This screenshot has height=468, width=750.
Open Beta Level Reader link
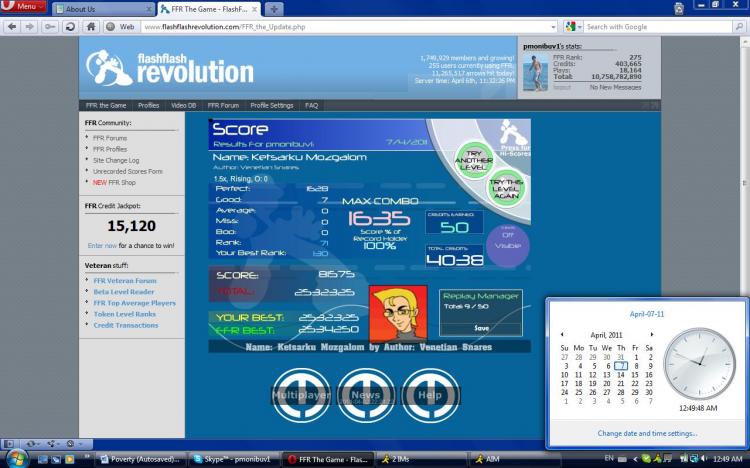(x=124, y=292)
